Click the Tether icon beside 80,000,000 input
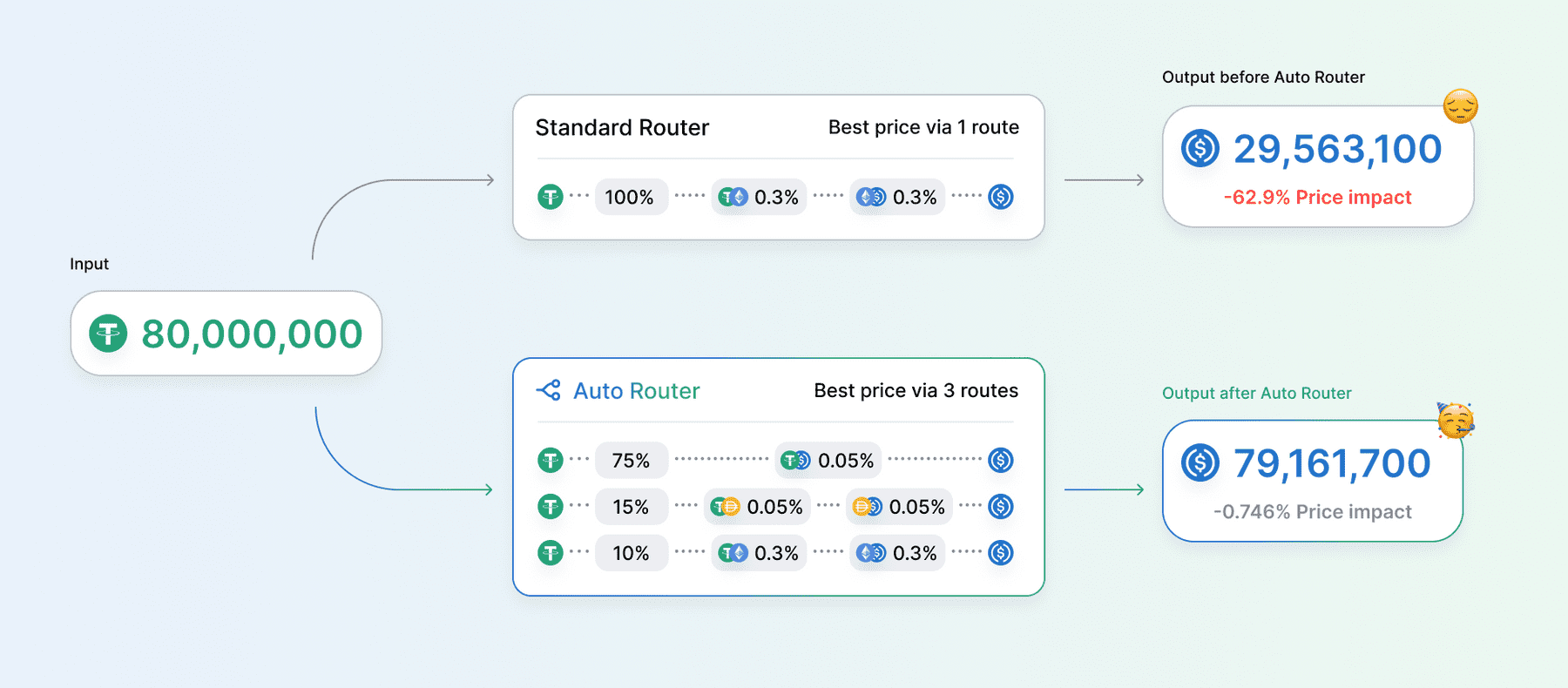1568x688 pixels. click(109, 334)
